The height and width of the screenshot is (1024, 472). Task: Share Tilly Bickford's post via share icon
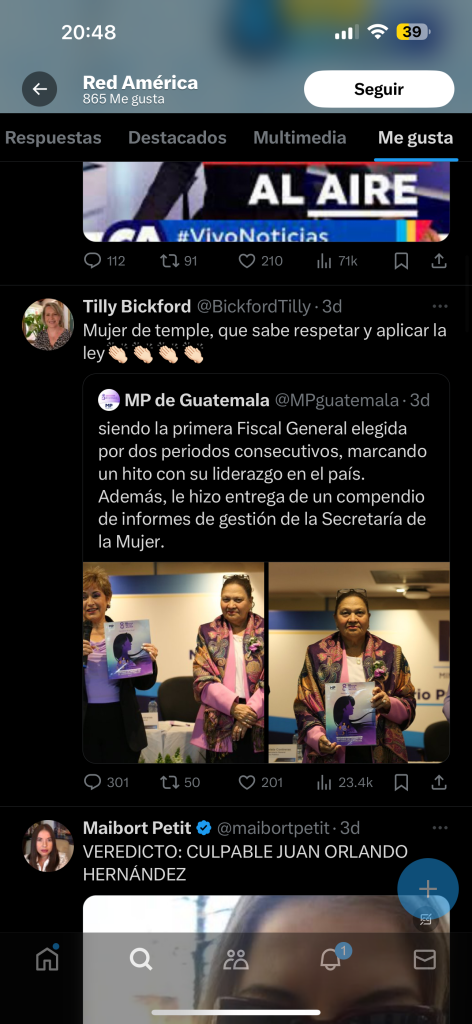click(x=439, y=782)
